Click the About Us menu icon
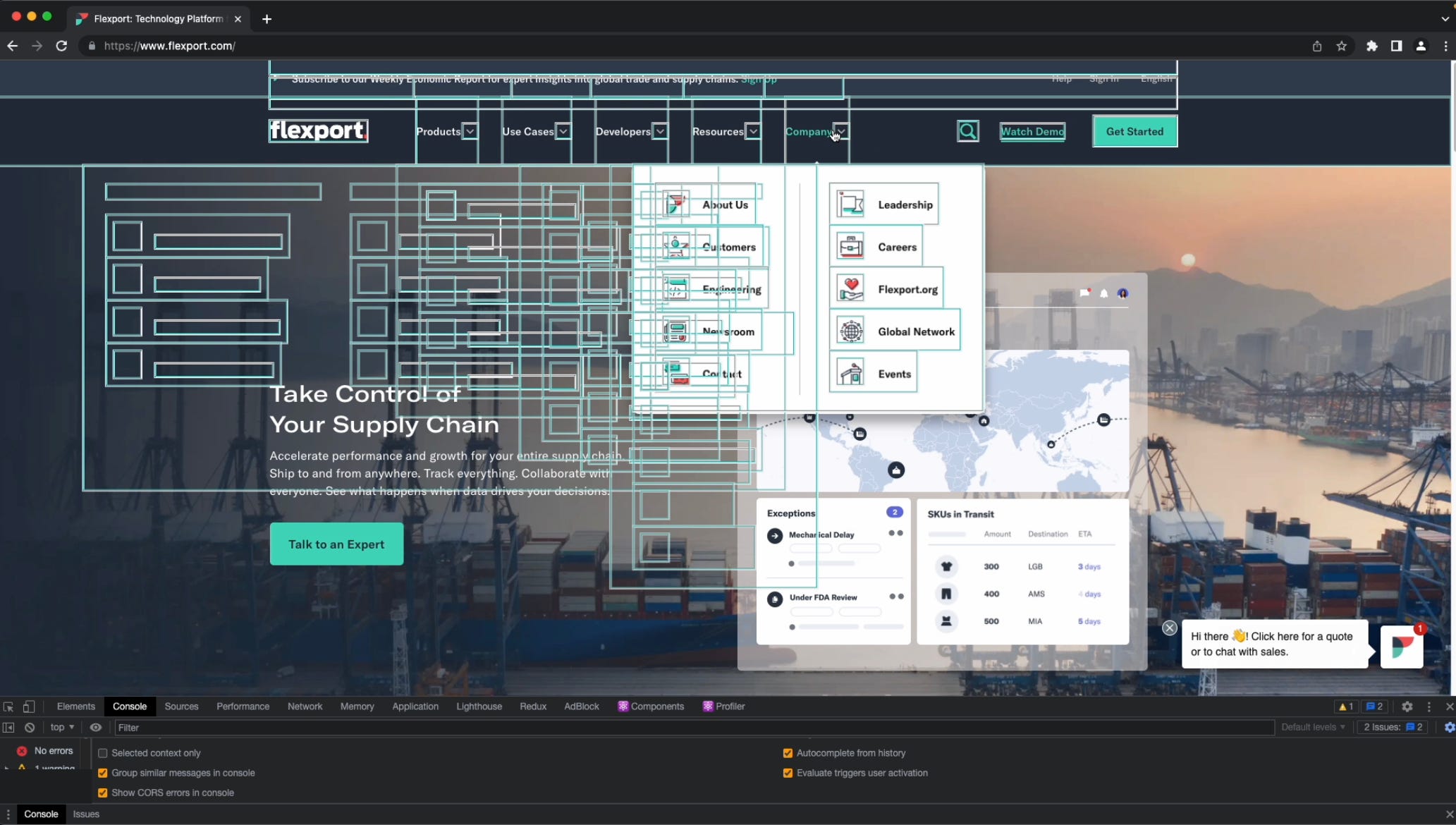This screenshot has width=1456, height=825. tap(675, 204)
